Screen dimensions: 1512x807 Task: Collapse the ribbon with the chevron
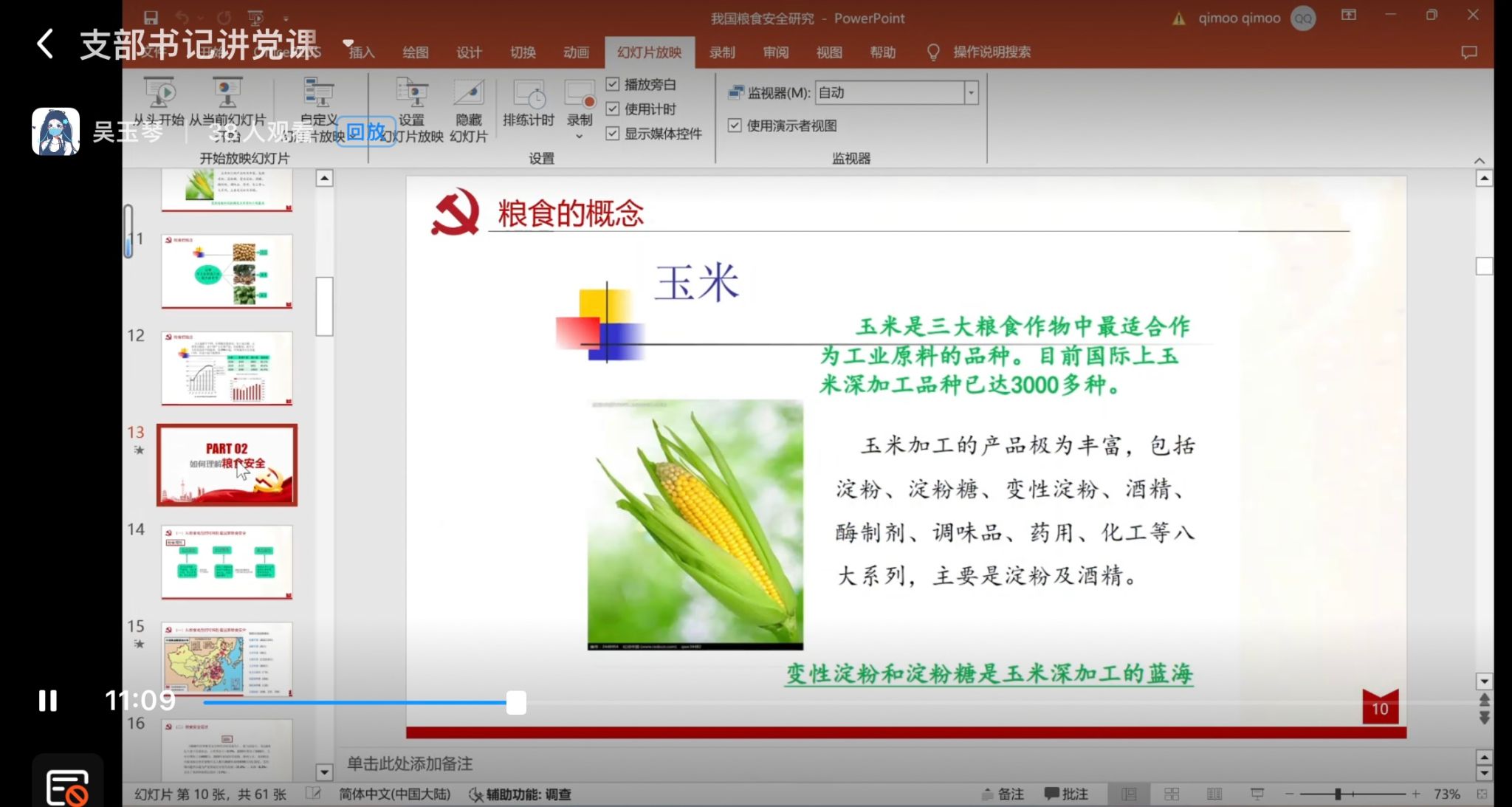point(1480,160)
